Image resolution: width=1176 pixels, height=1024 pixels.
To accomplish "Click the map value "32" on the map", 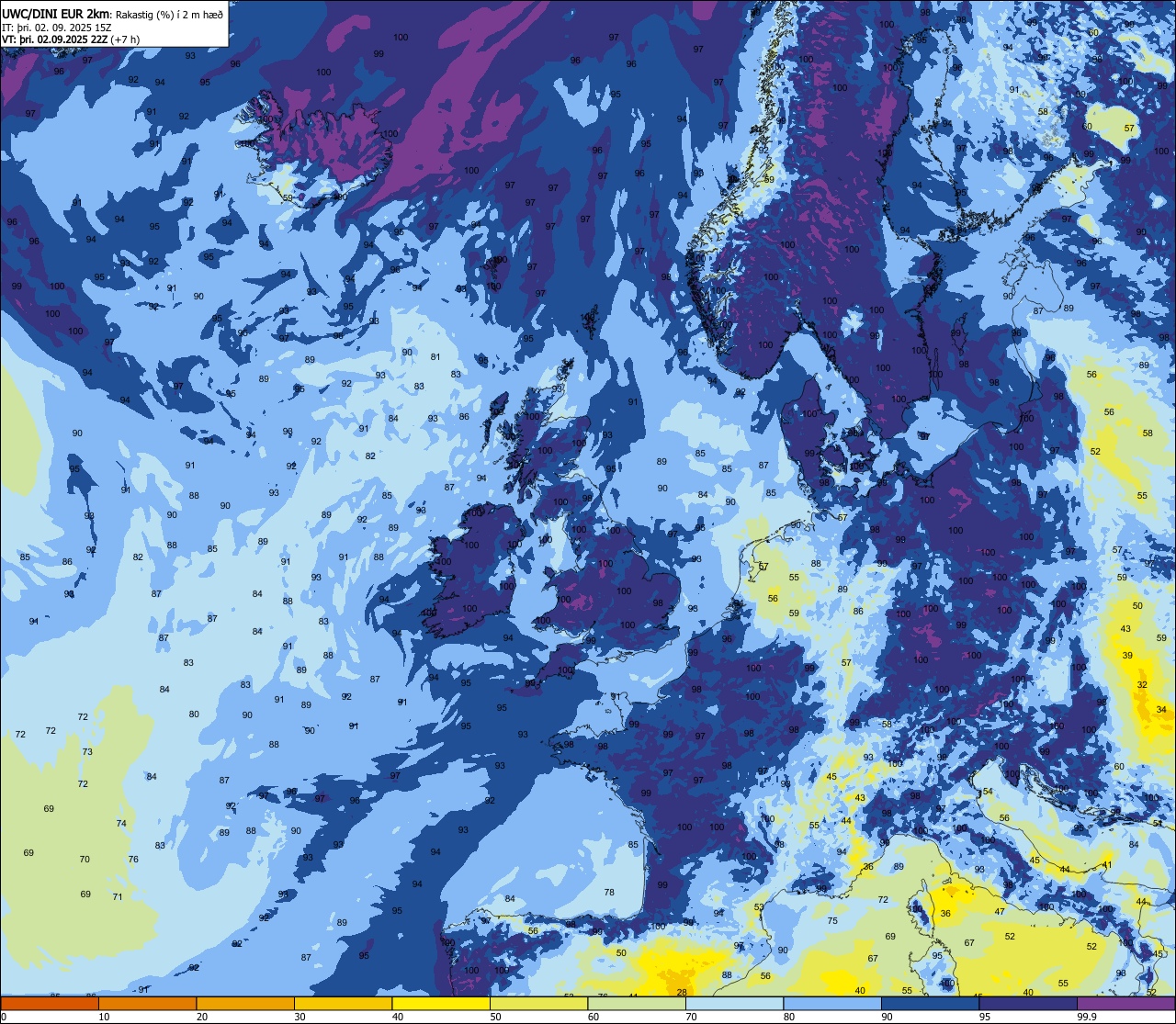I will (1142, 685).
